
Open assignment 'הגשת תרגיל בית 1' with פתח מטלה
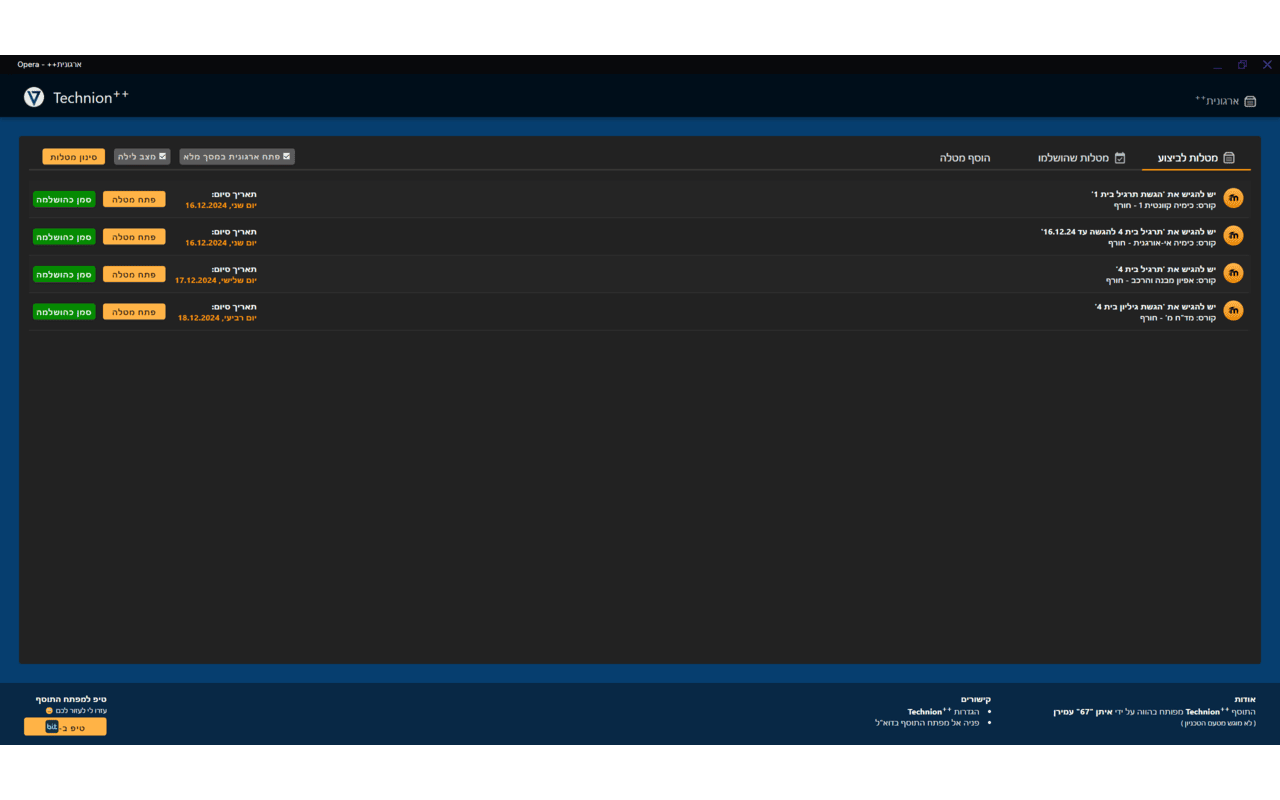[134, 199]
